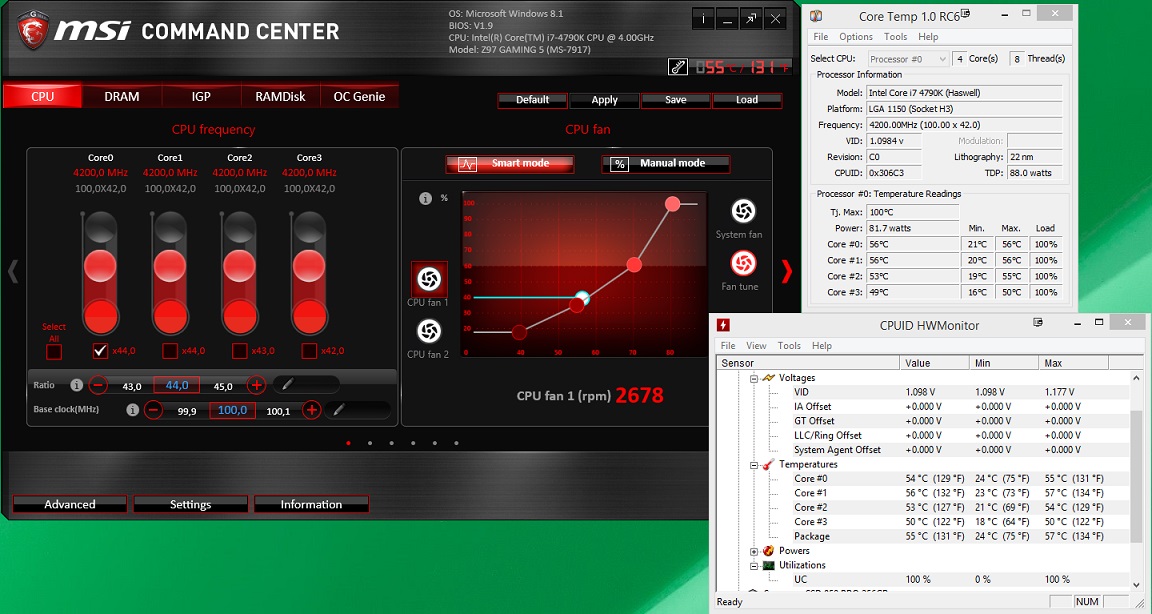
Task: Open Fan tune
Action: click(742, 264)
